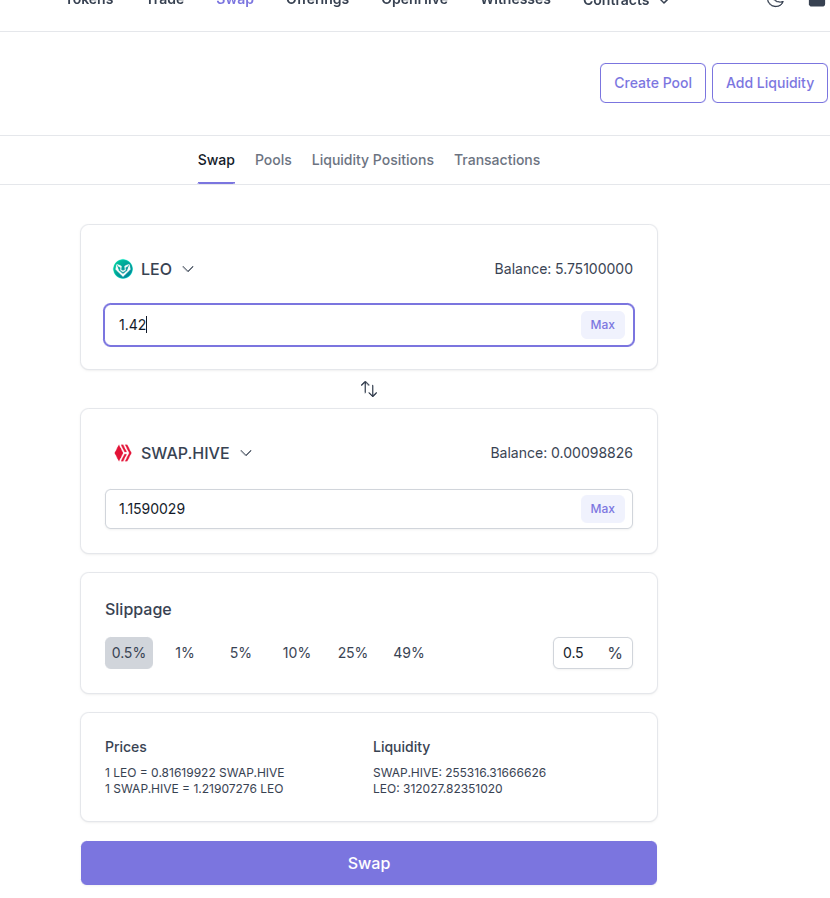Click the '1 LEO = 0.81619922 SWAP.HIVE' price

tap(195, 773)
